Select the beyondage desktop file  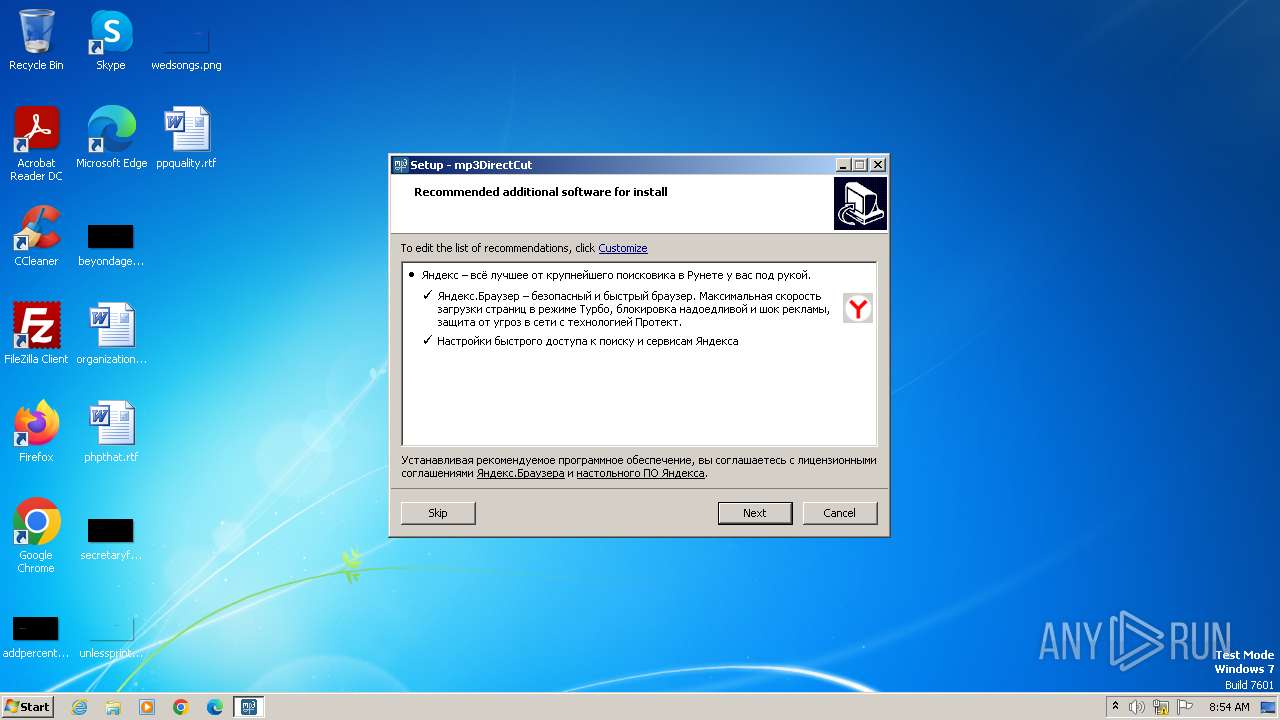coord(111,245)
